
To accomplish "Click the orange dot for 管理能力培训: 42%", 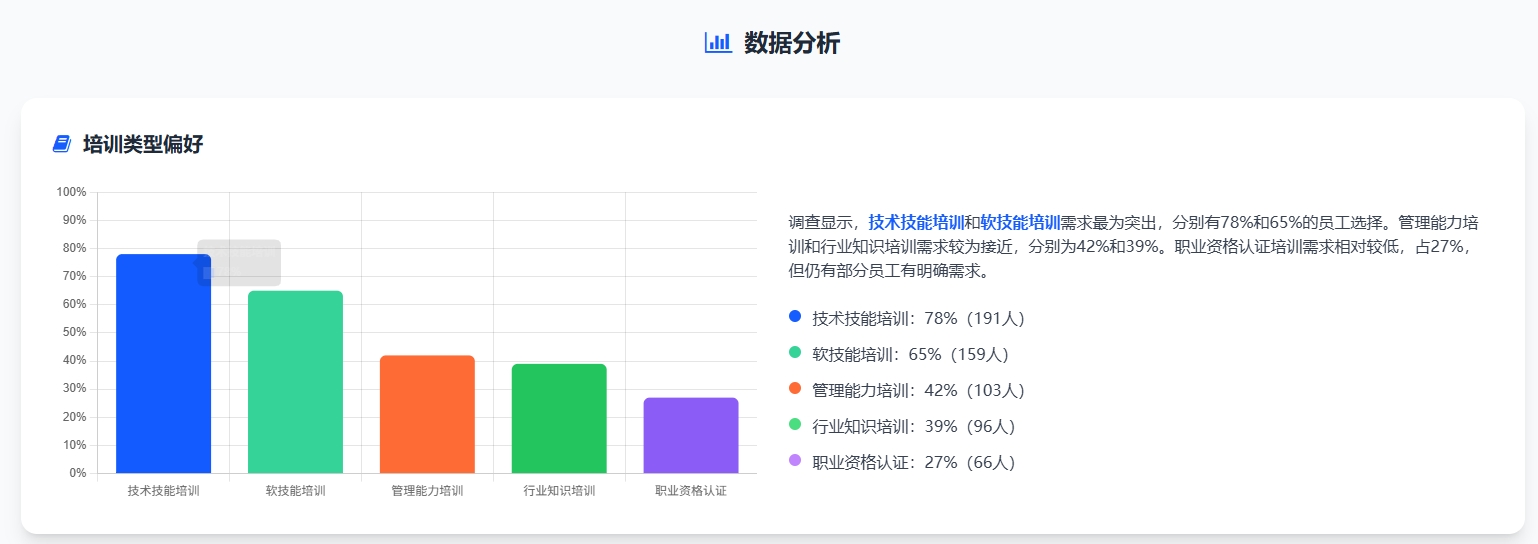I will [795, 388].
